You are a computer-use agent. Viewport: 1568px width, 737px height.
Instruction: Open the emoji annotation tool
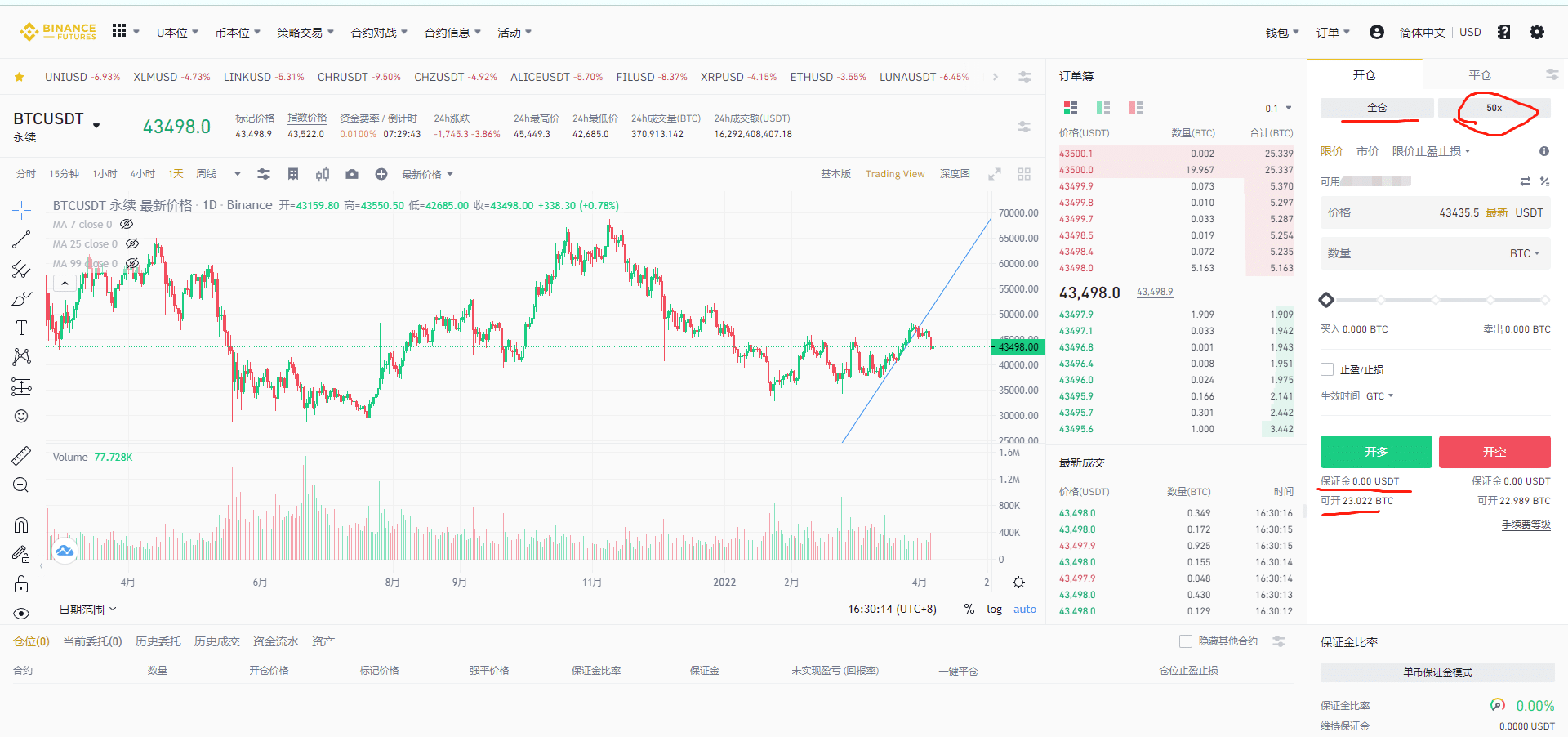coord(21,415)
